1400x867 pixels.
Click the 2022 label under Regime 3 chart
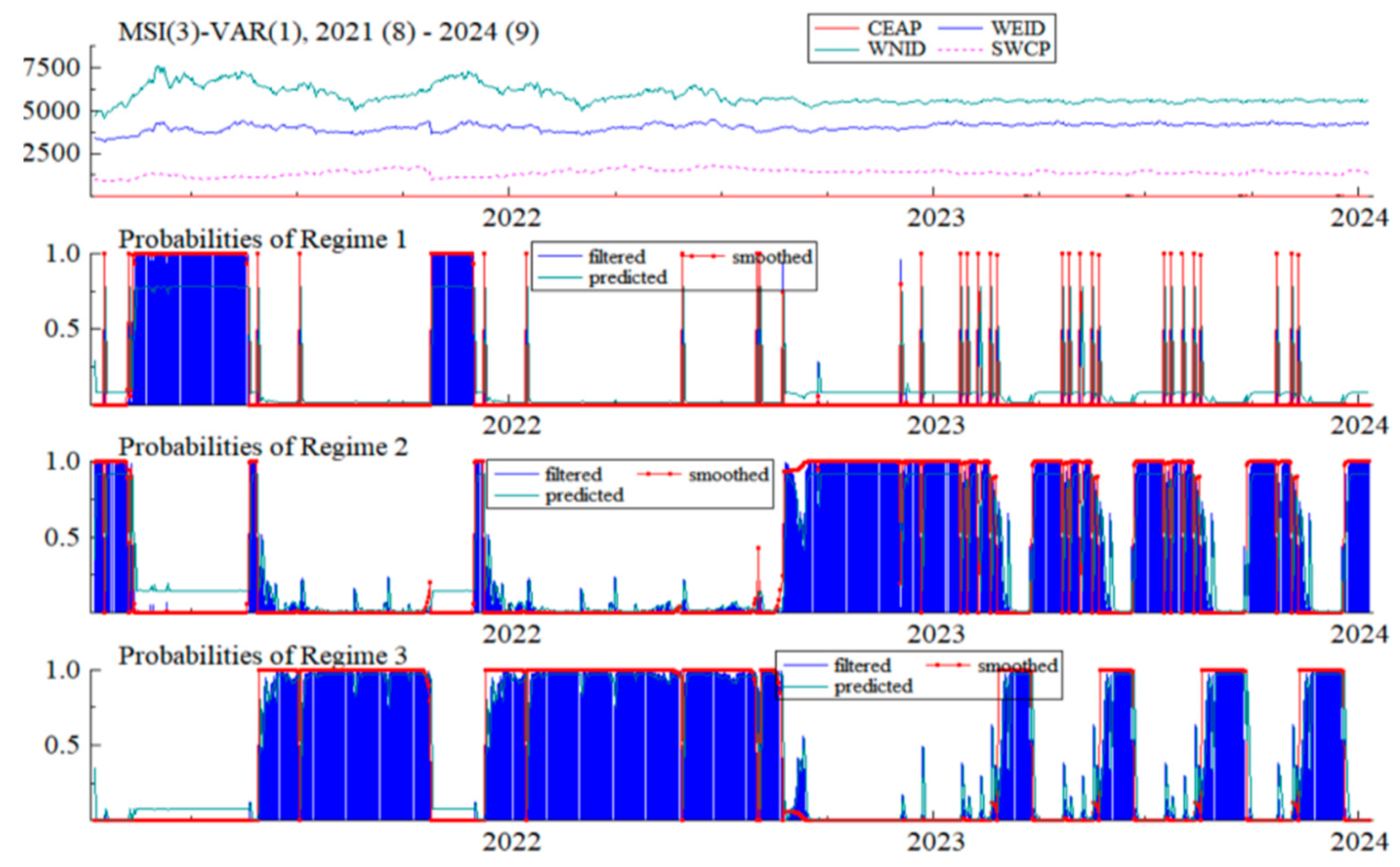point(511,842)
